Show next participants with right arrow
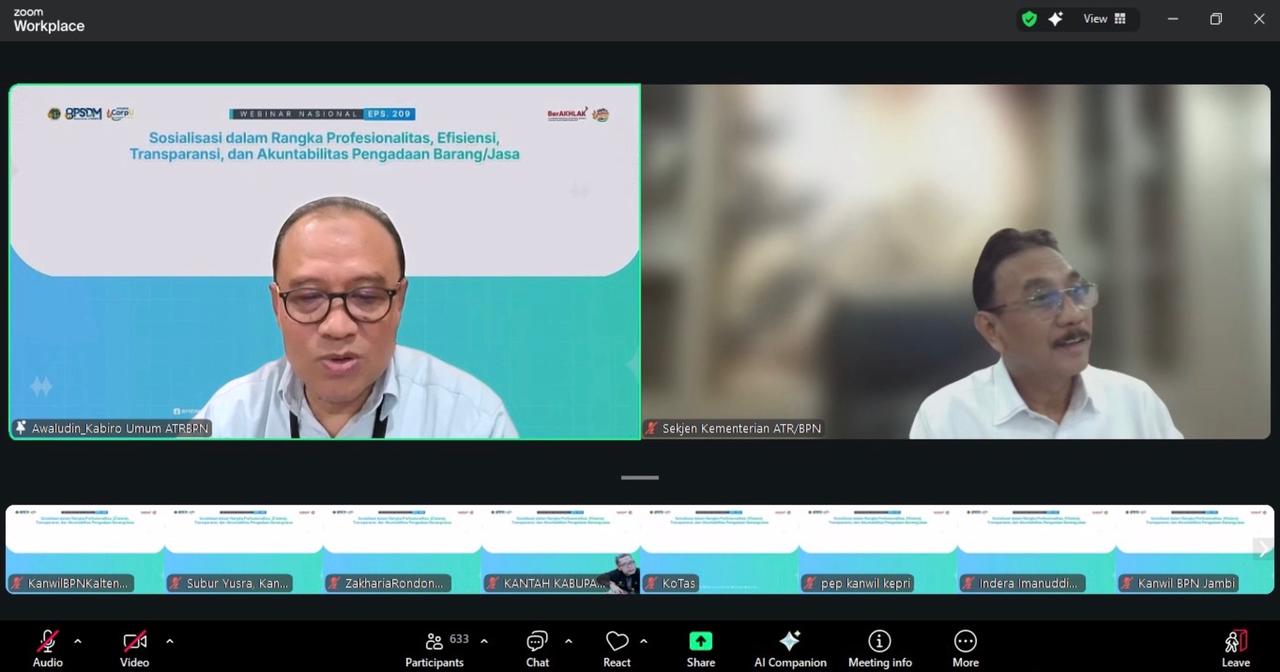1280x672 pixels. pos(1264,549)
